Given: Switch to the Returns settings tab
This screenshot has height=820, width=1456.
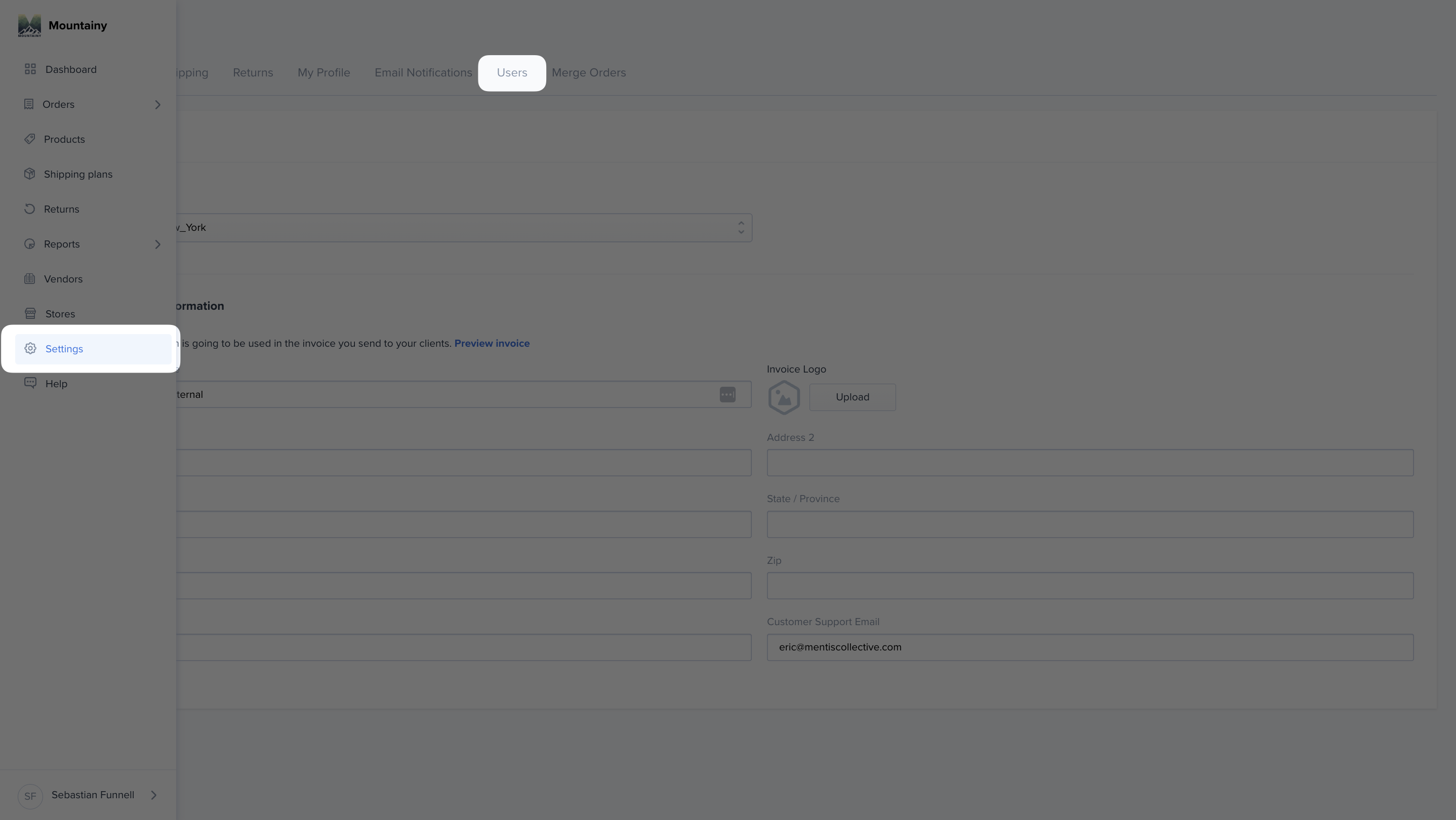Looking at the screenshot, I should click(253, 73).
